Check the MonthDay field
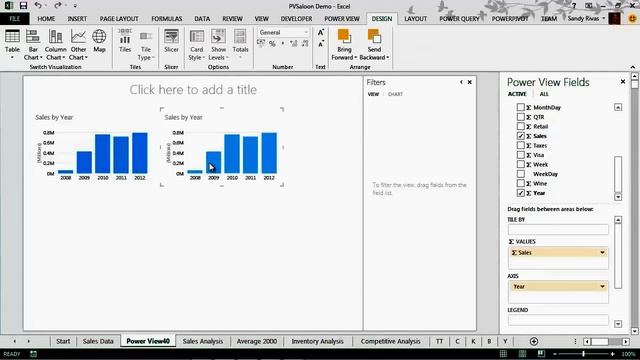Screen dimensions: 640x360 [520, 107]
